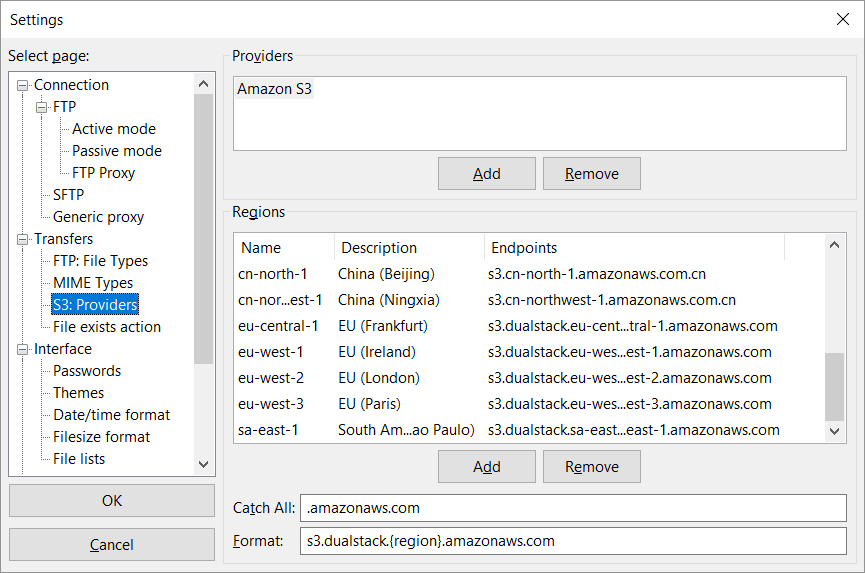
Task: Go to FTP: File Types page
Action: [100, 261]
